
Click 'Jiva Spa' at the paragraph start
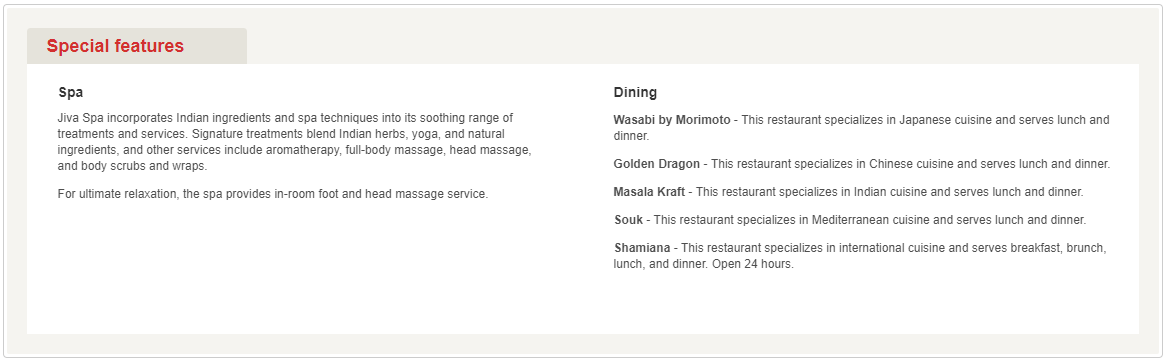coord(80,118)
